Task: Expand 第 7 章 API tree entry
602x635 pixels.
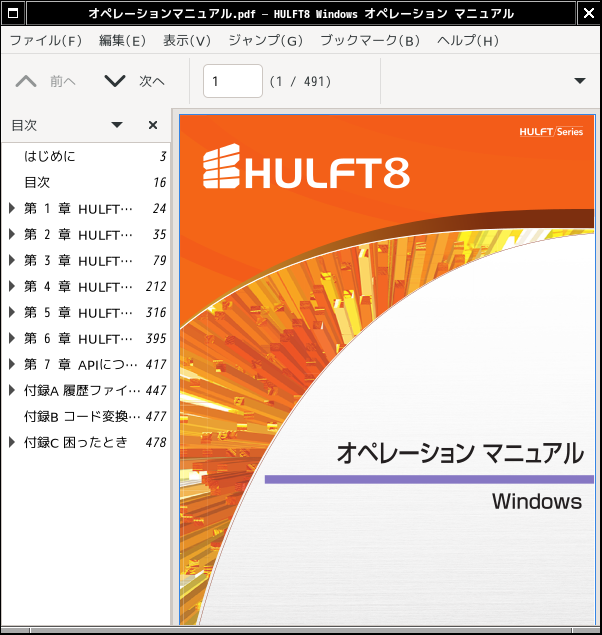Action: 12,364
